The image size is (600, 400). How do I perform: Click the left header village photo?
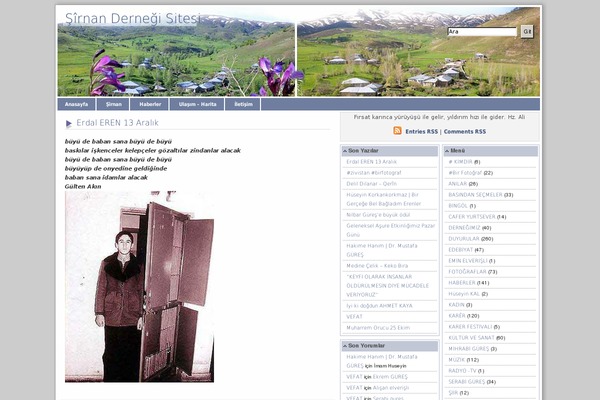pos(176,52)
